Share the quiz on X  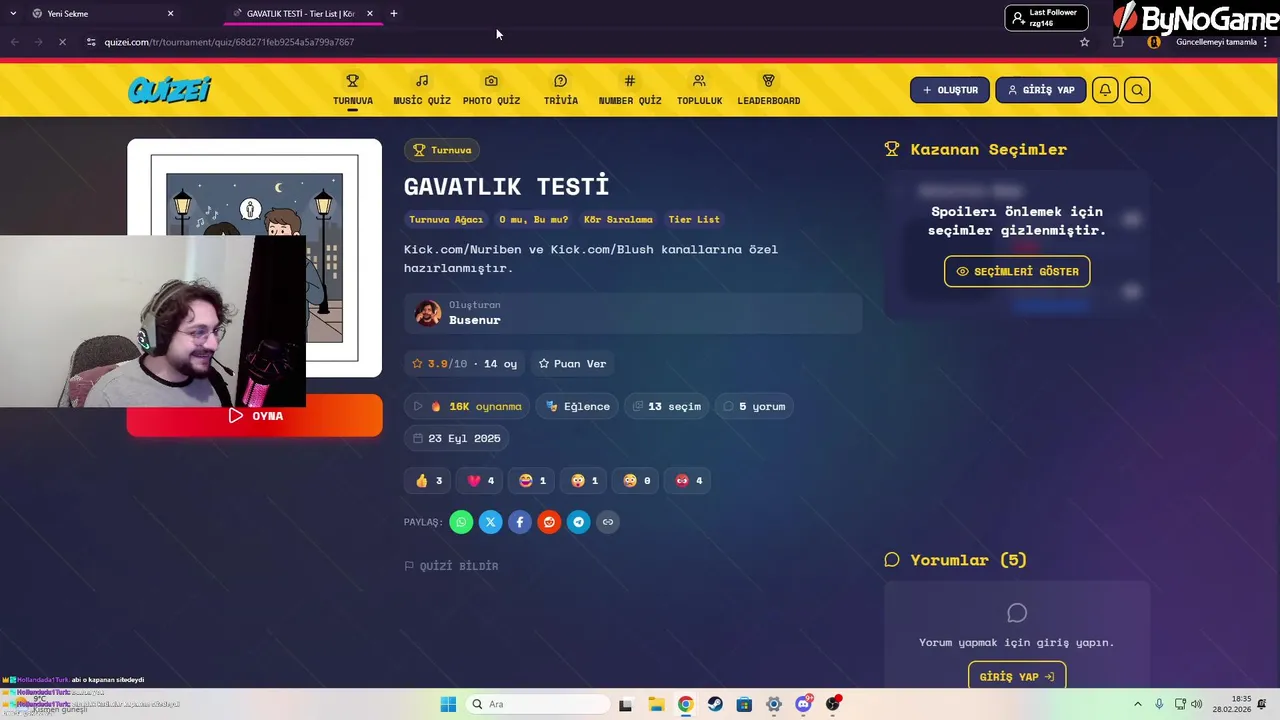(490, 522)
